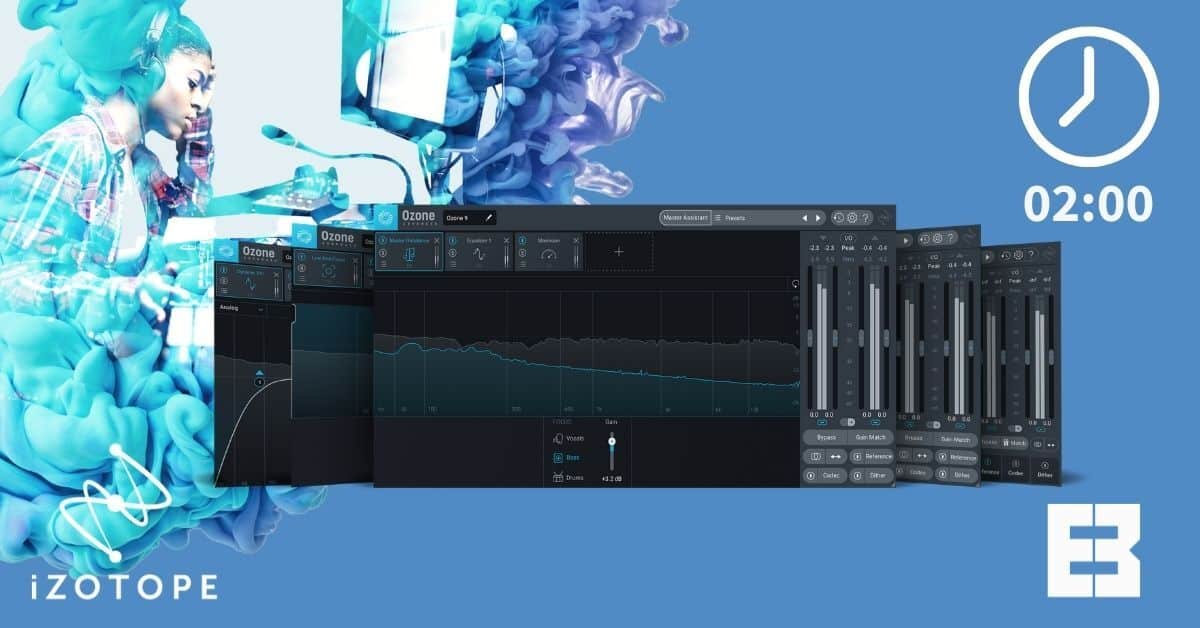The height and width of the screenshot is (628, 1200).
Task: Open the undo history icon in front window
Action: pyautogui.click(x=838, y=218)
